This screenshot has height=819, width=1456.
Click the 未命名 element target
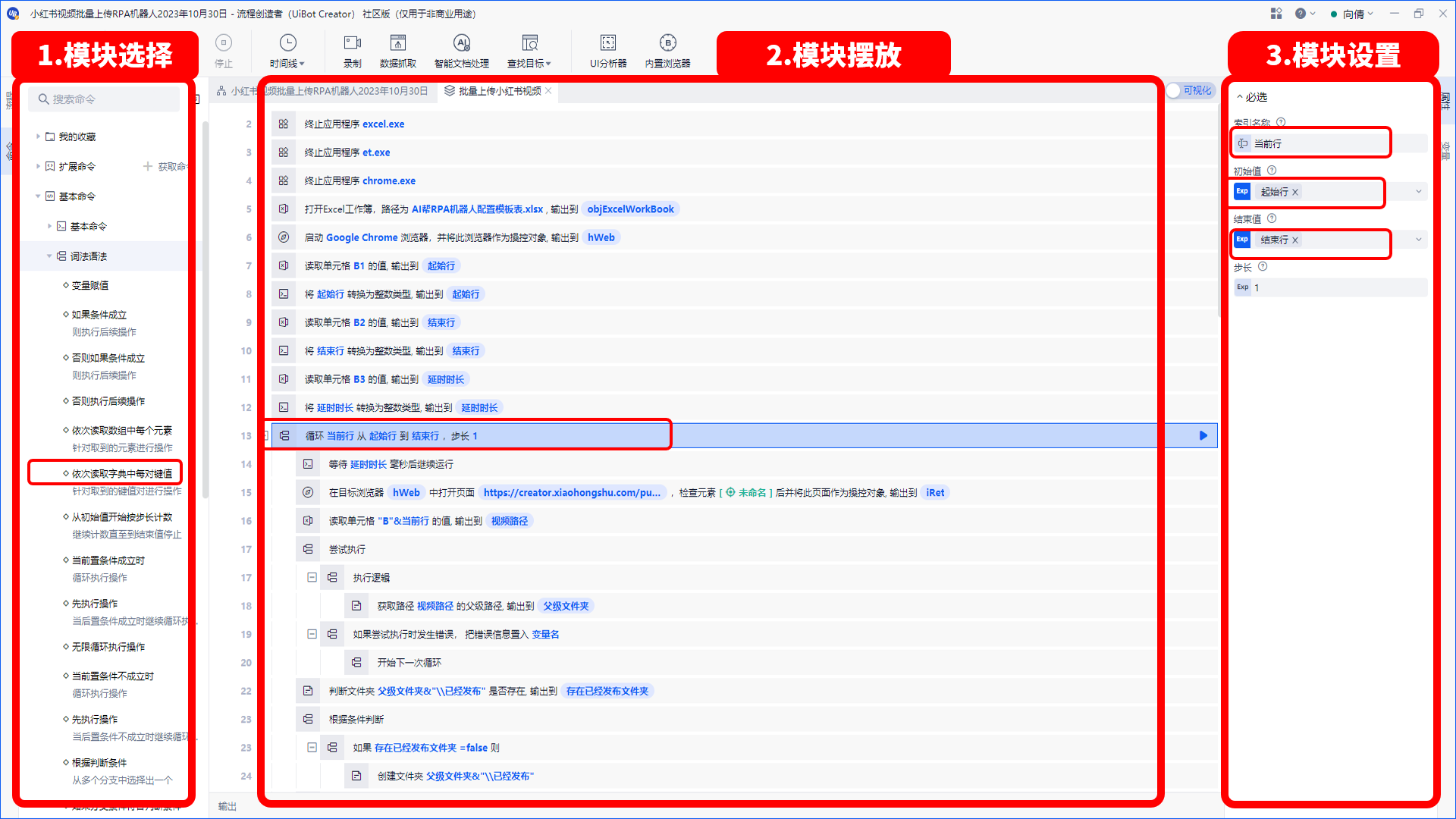point(746,493)
